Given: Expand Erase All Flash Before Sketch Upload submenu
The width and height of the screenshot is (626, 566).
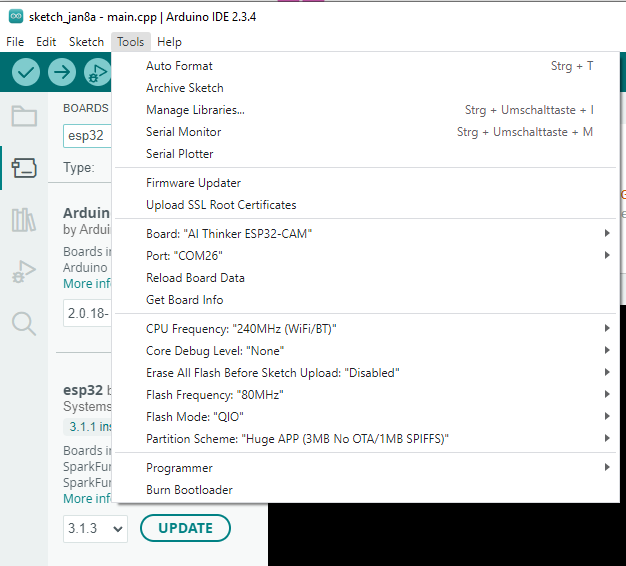Looking at the screenshot, I should [x=367, y=373].
